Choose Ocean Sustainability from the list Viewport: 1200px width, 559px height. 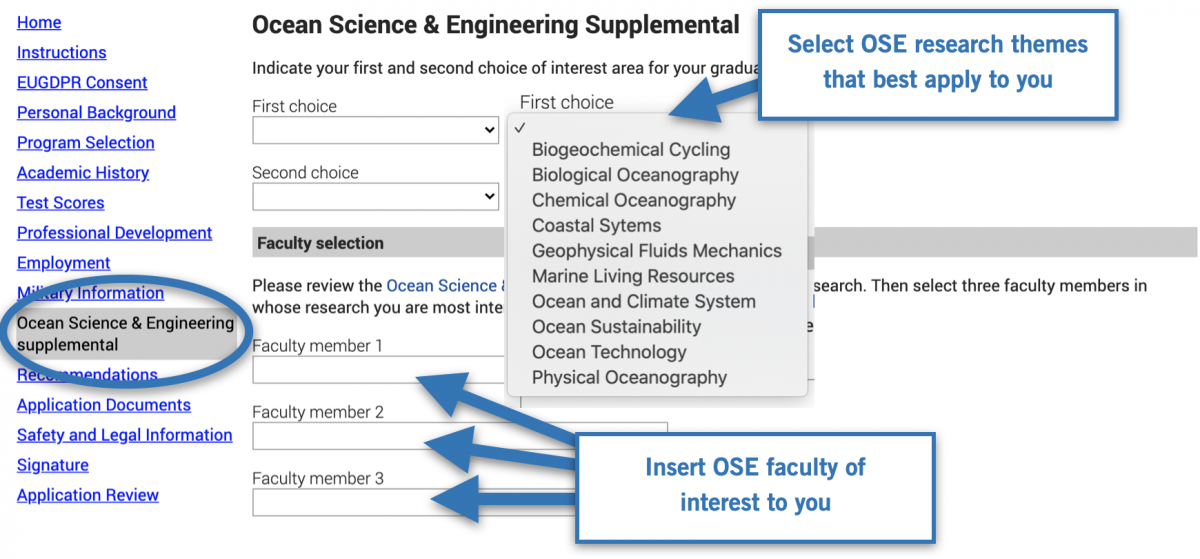click(x=616, y=327)
